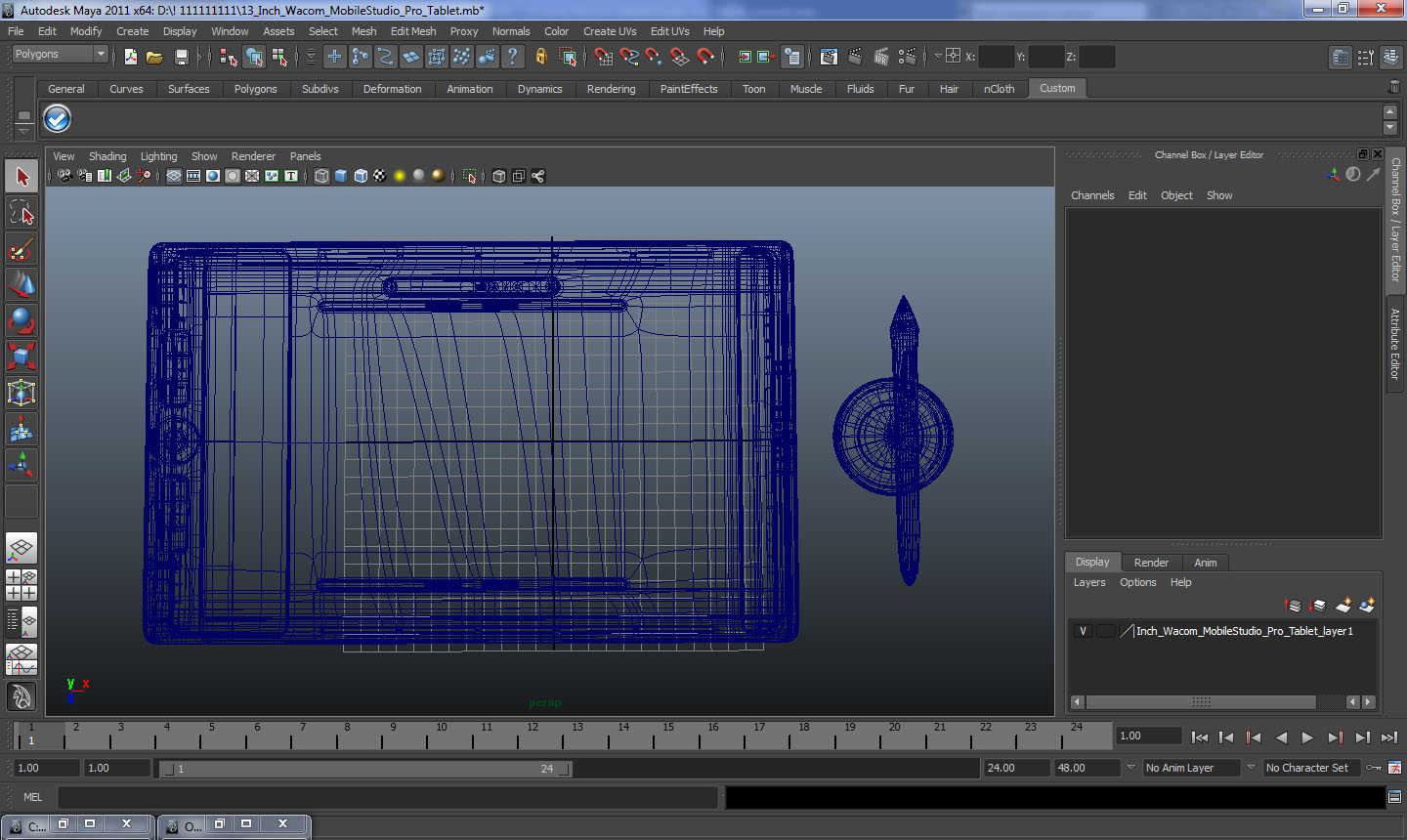
Task: Click Select Camera icon in viewport
Action: tap(64, 176)
